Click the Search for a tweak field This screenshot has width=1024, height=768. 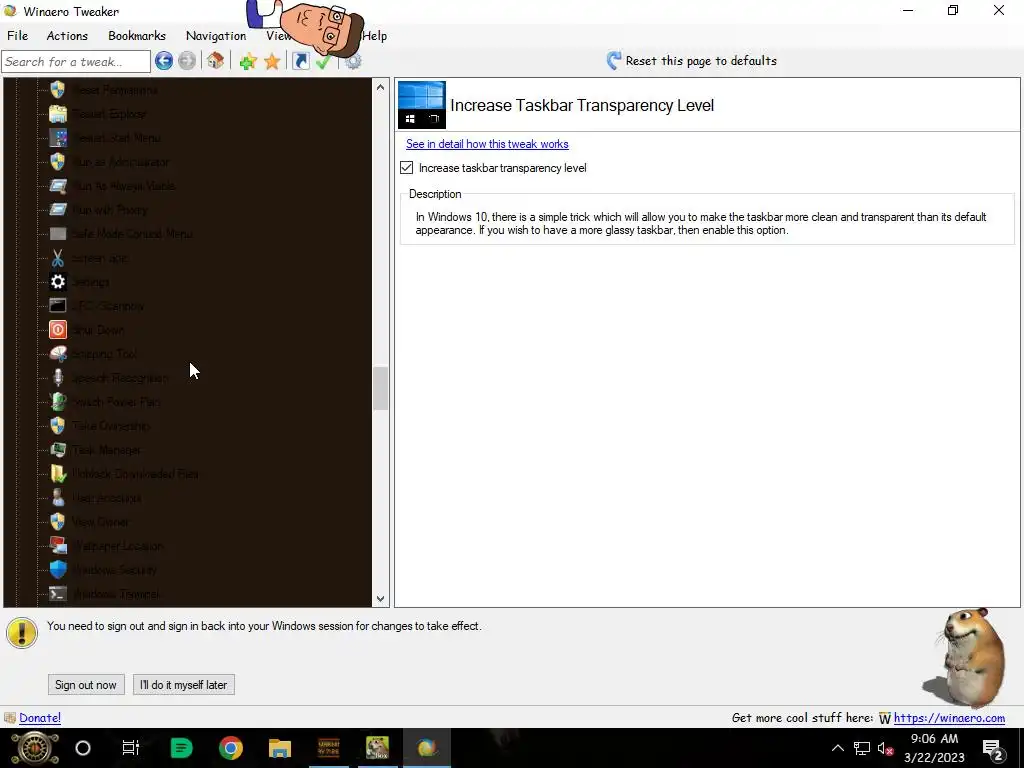76,61
